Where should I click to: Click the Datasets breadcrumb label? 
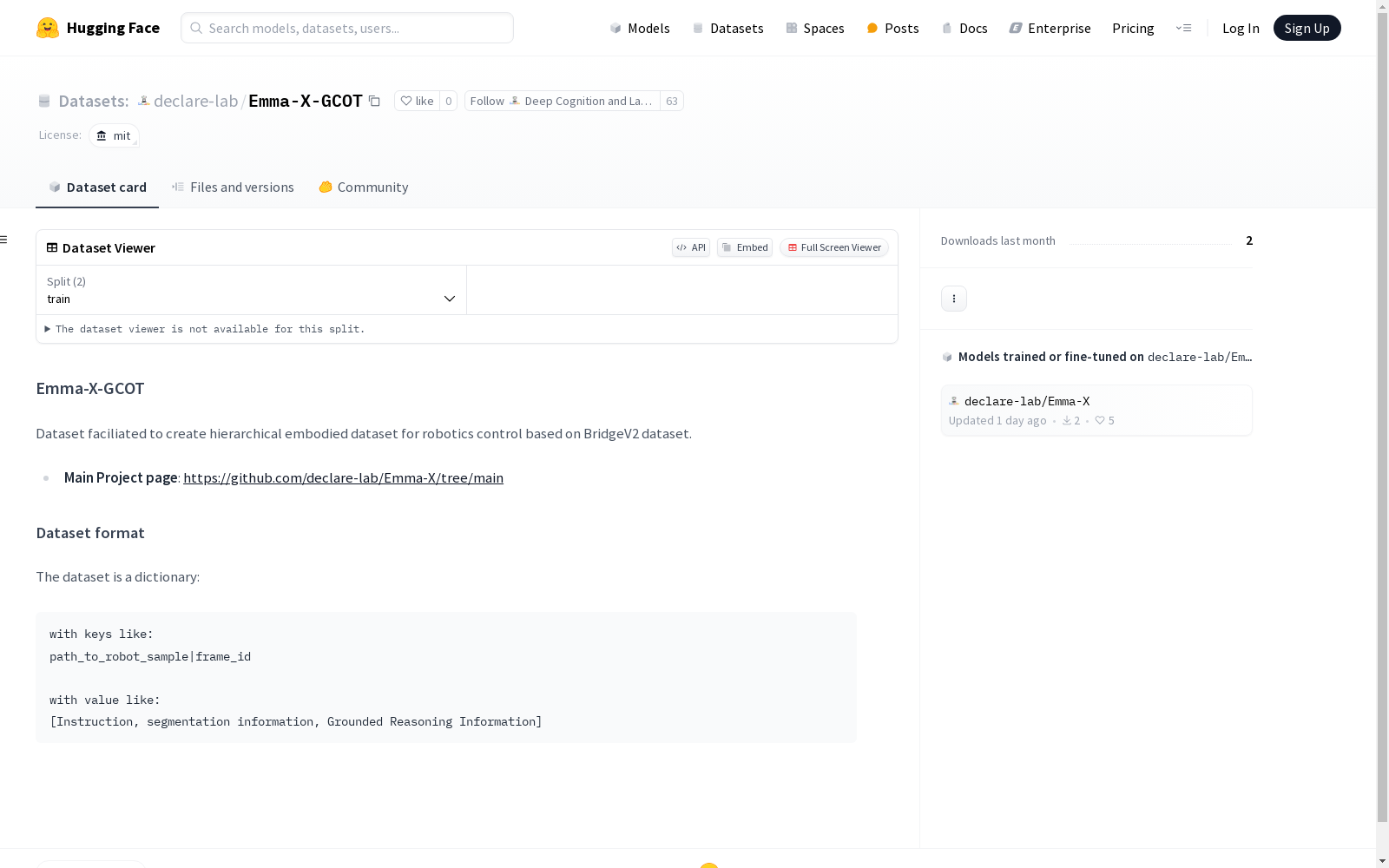click(93, 101)
